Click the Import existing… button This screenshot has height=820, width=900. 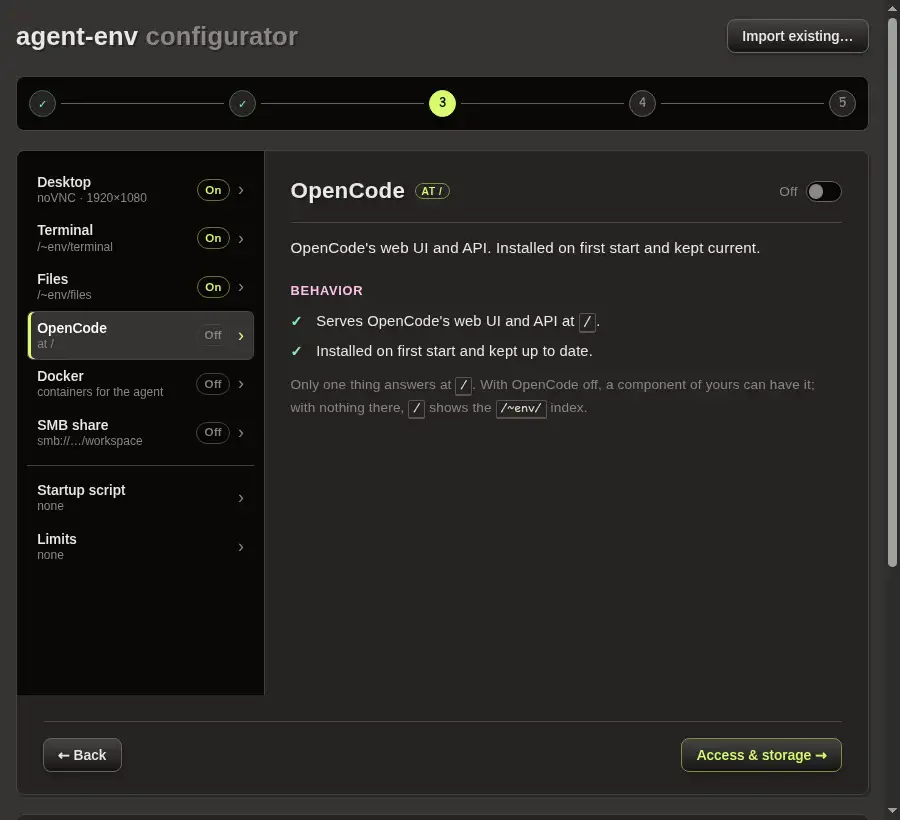797,36
